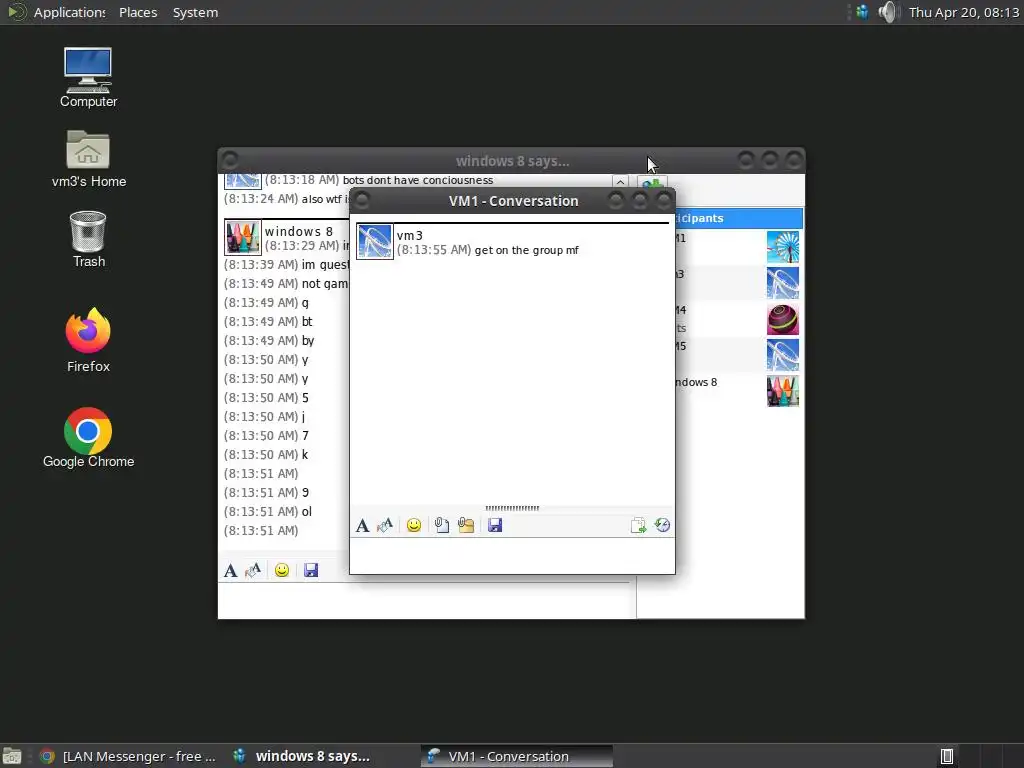The width and height of the screenshot is (1024, 768).
Task: Open vm3's Home folder icon
Action: 89,159
